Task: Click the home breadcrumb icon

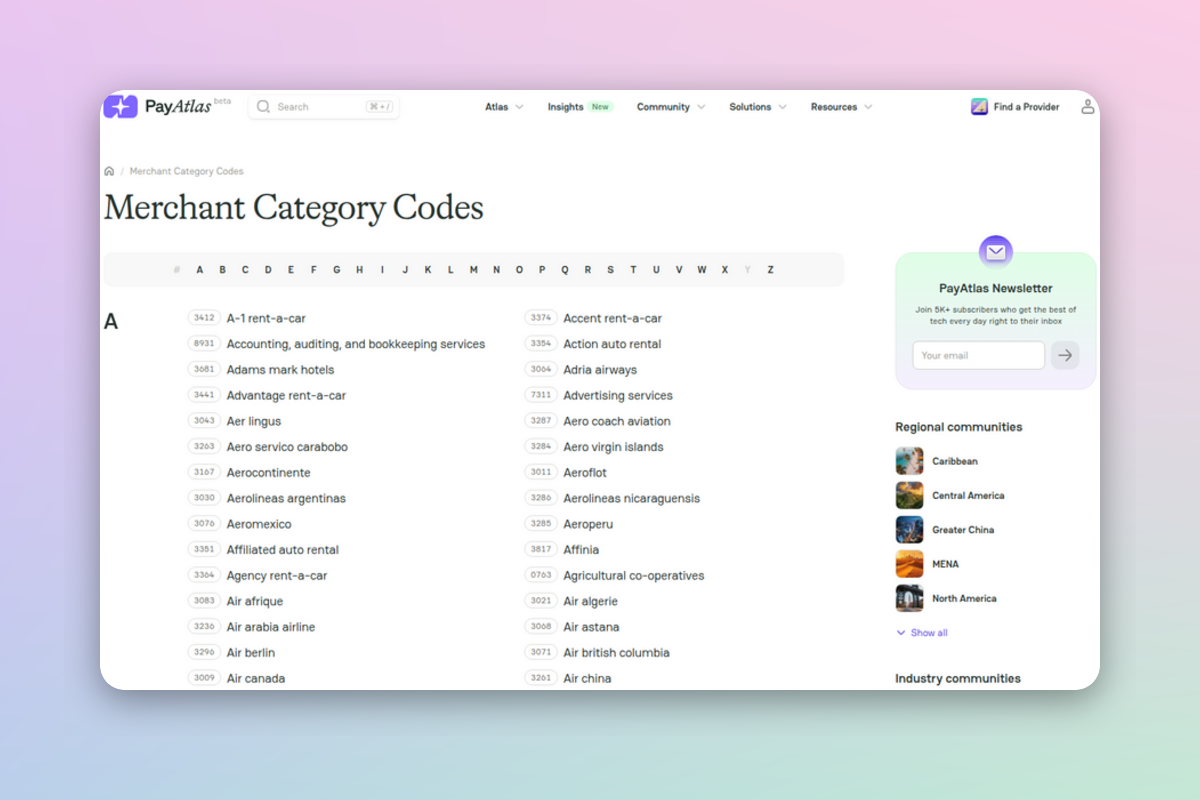Action: (109, 171)
